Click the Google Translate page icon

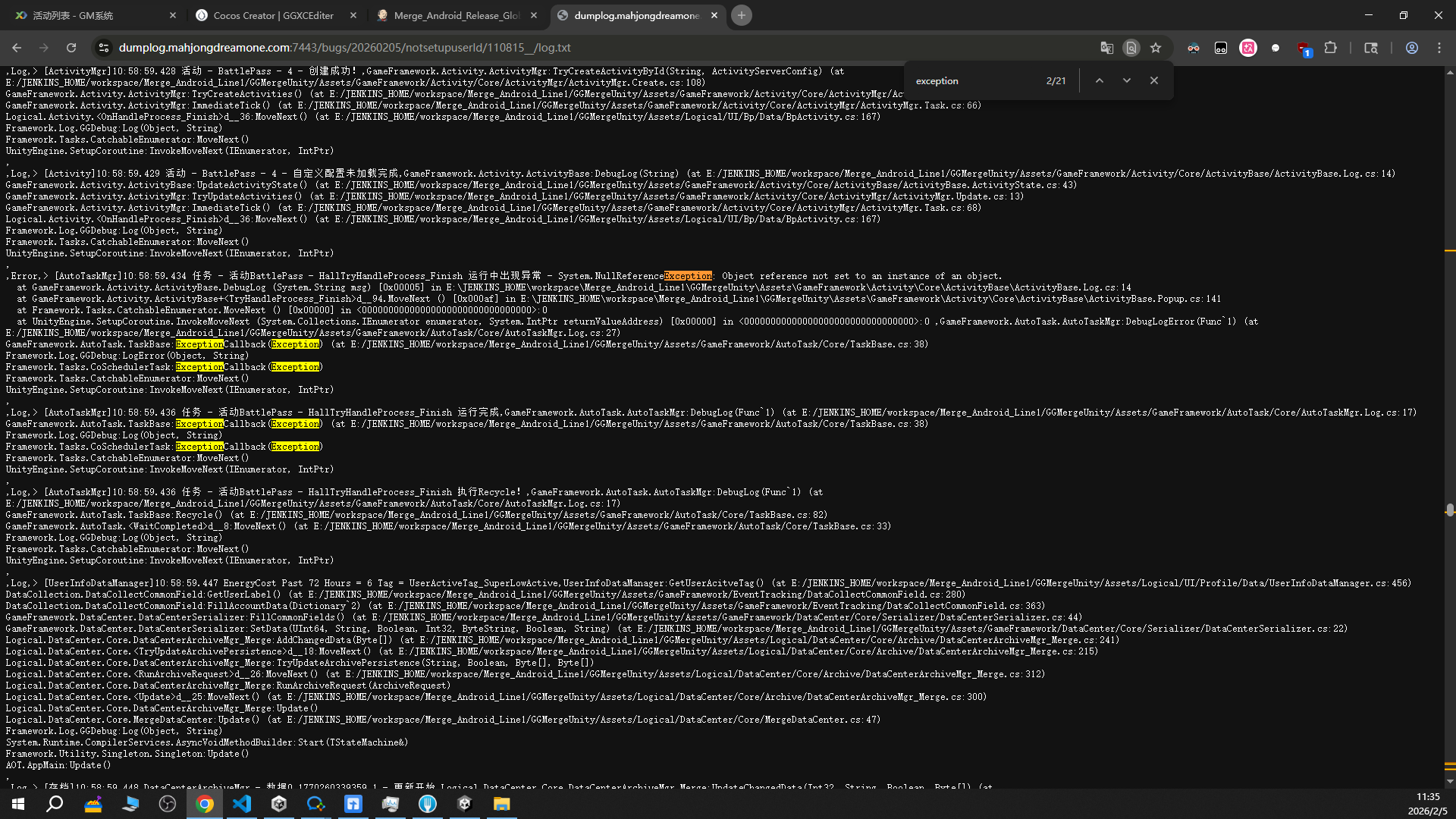click(x=1107, y=48)
